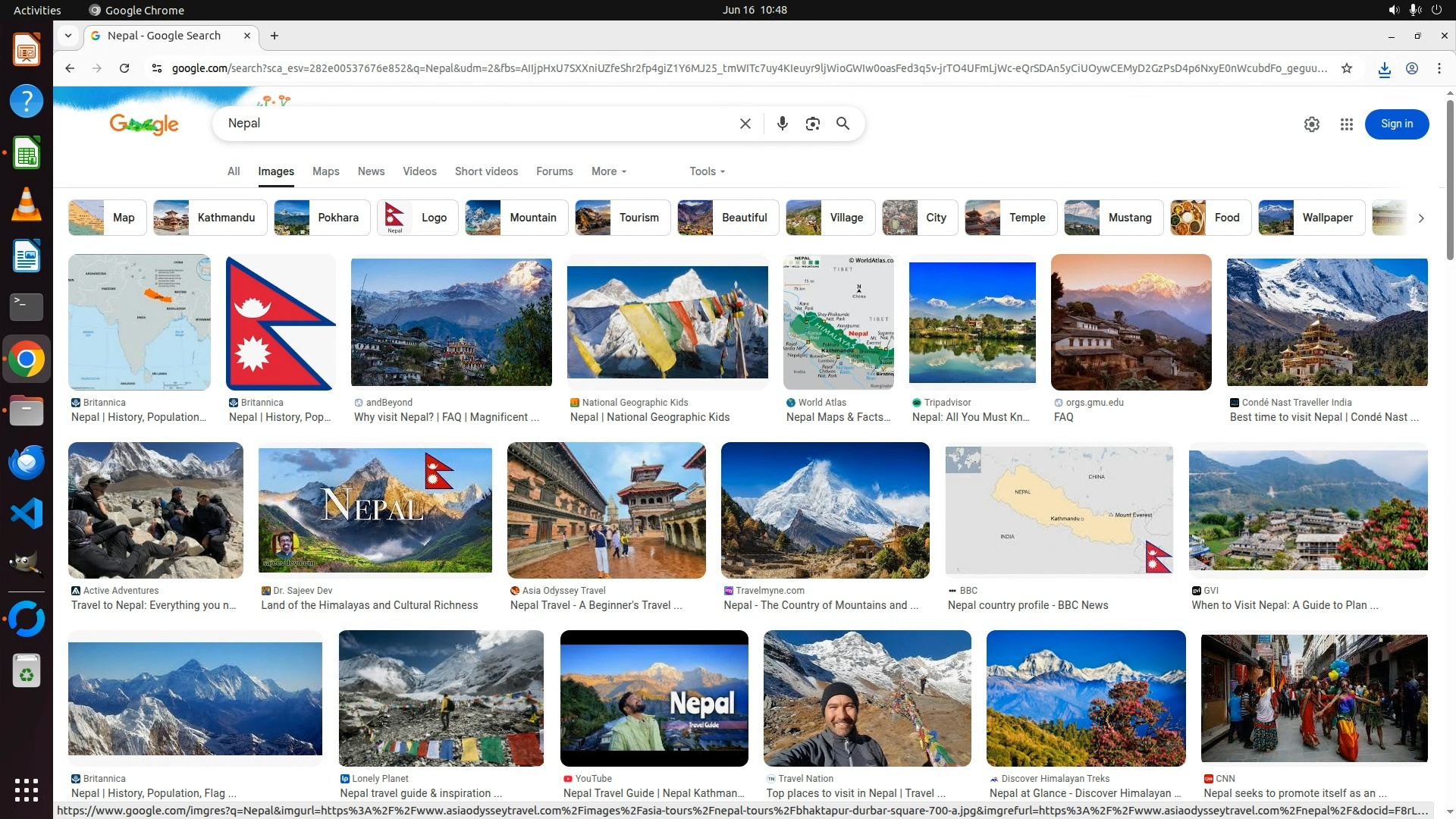Bookmark this page with star icon
Viewport: 1456px width, 819px height.
tap(1346, 68)
